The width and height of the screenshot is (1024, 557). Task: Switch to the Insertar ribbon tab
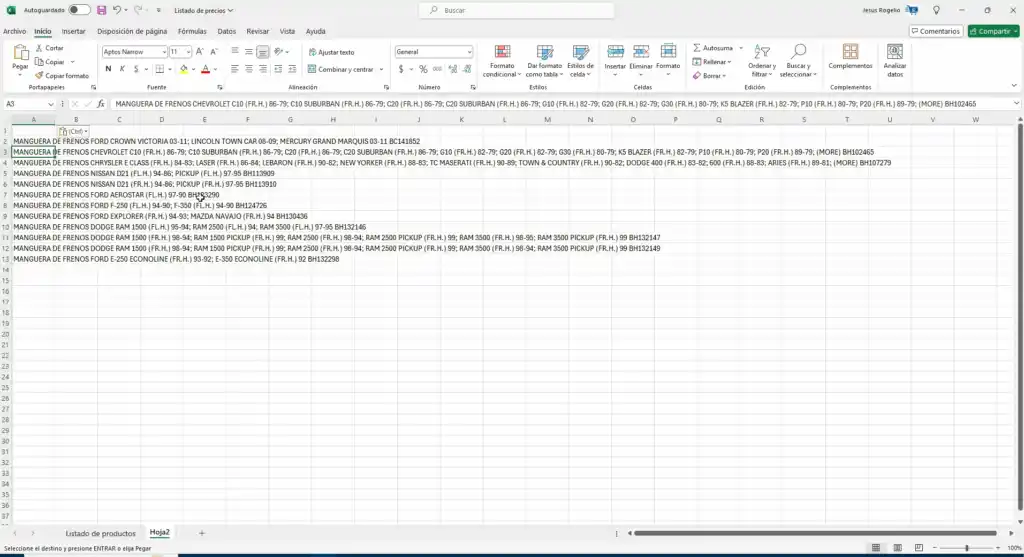[74, 31]
